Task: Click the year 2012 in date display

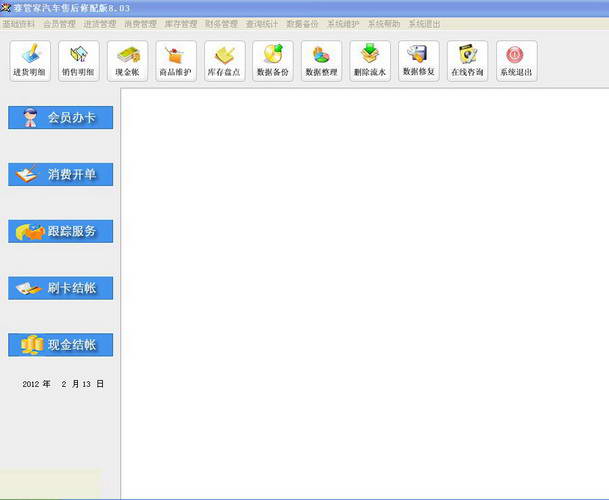Action: [x=31, y=384]
